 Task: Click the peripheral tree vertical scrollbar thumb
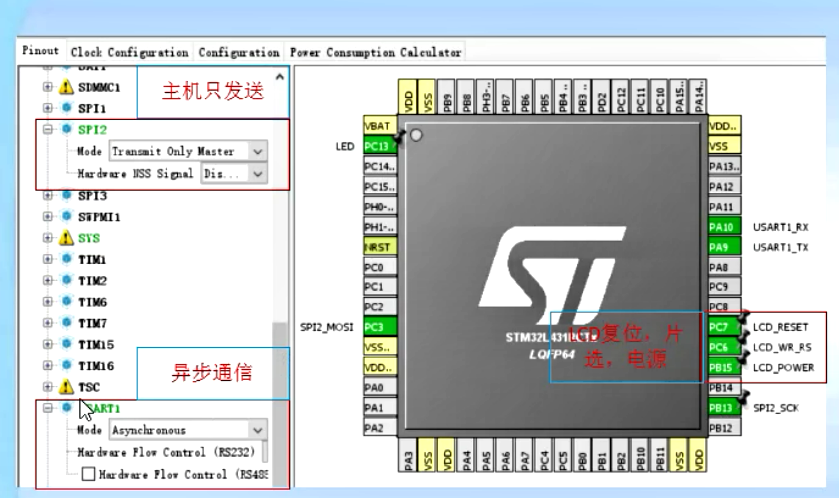[280, 405]
